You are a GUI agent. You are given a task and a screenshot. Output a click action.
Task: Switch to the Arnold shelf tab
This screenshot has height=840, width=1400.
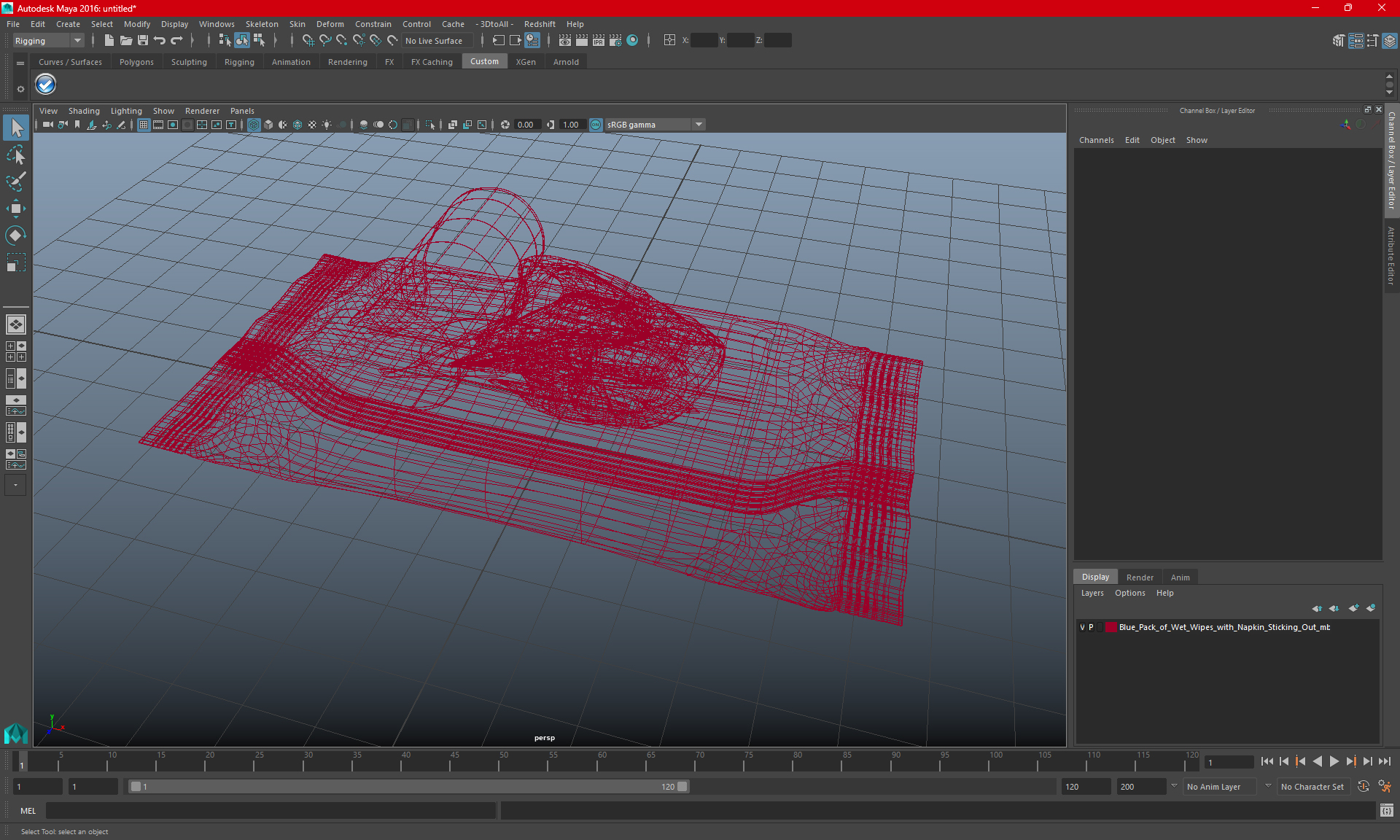pyautogui.click(x=566, y=62)
